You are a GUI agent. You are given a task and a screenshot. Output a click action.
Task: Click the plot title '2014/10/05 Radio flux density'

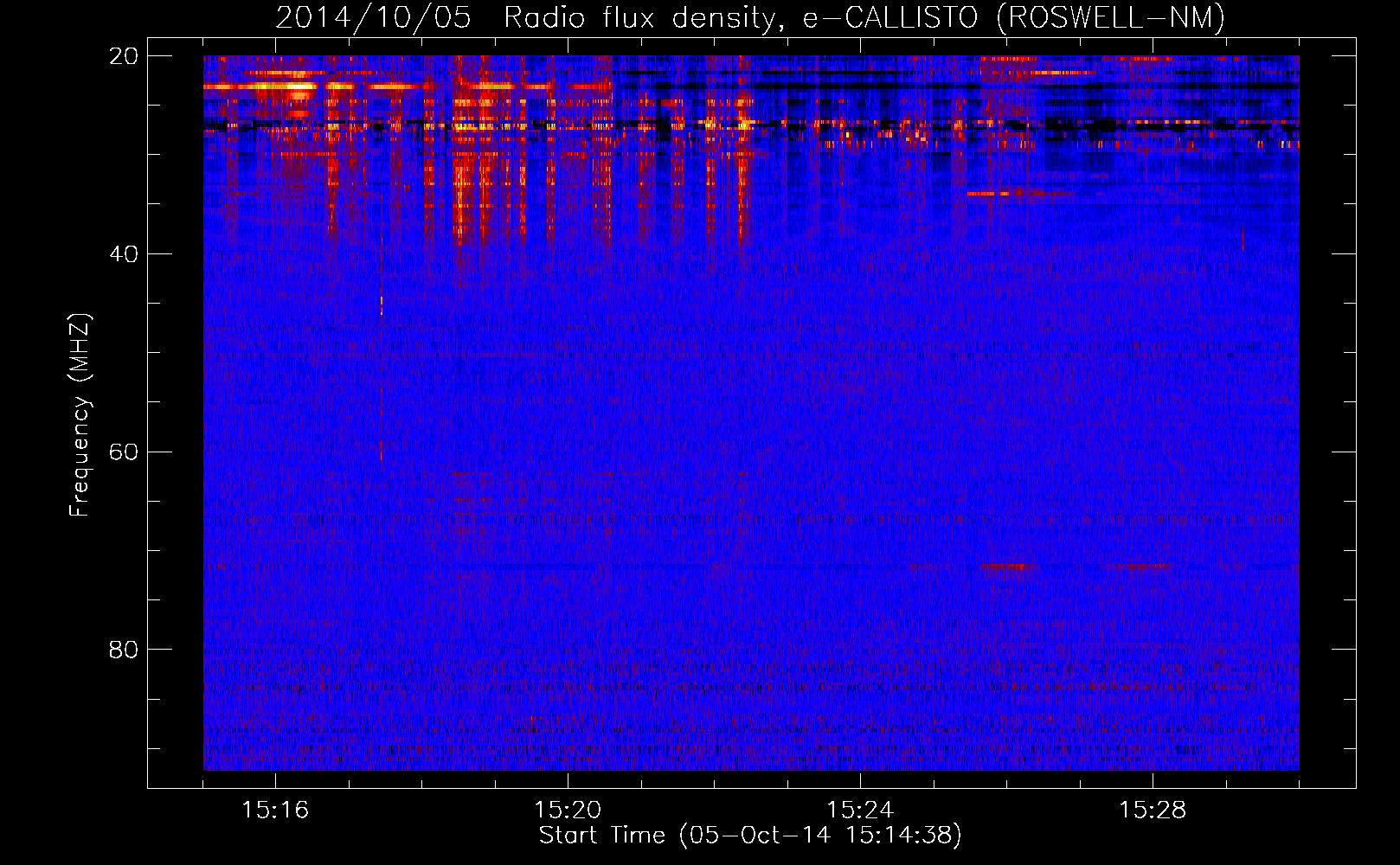pyautogui.click(x=750, y=17)
